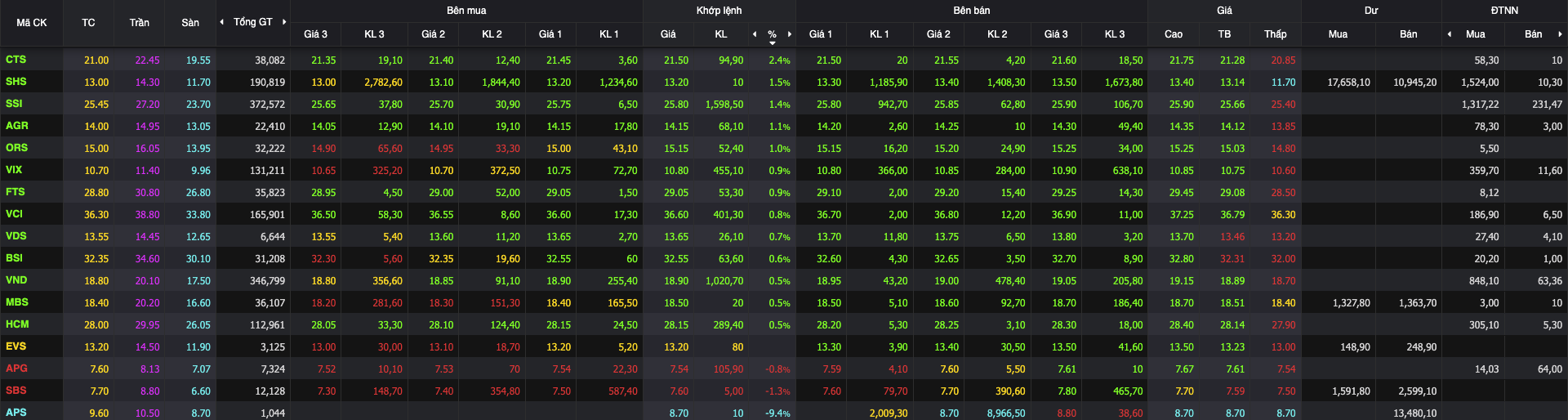Viewport: 1568px width, 420px height.
Task: Open the VIX stock symbol
Action: click(14, 170)
